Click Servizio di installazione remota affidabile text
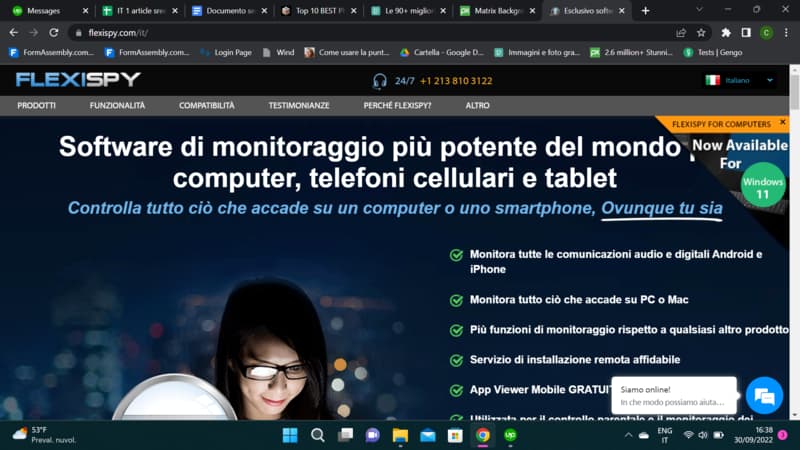Image resolution: width=800 pixels, height=450 pixels. tap(575, 360)
